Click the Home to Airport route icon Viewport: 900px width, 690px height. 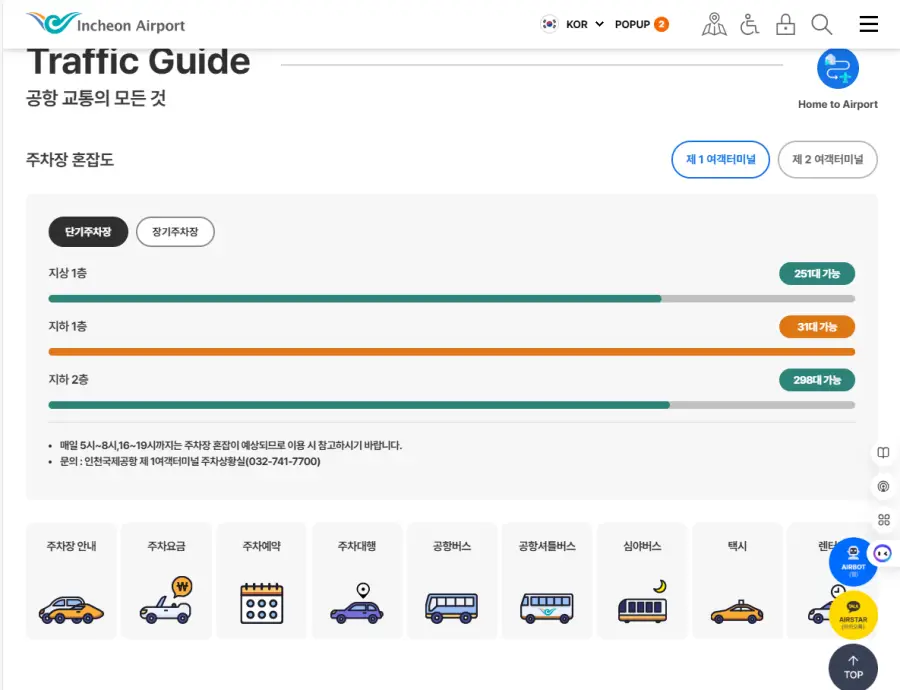[837, 68]
